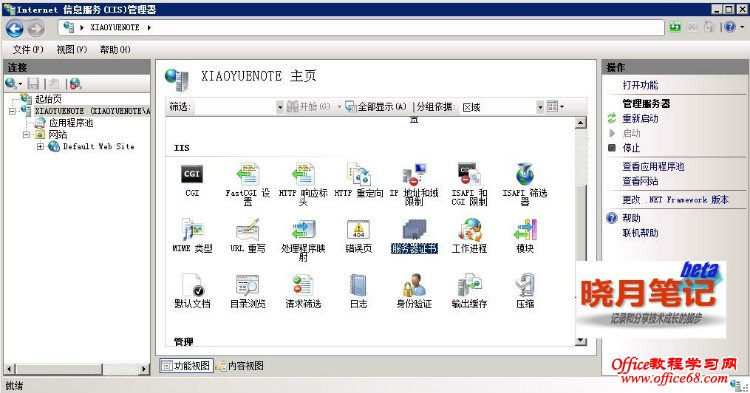The height and width of the screenshot is (393, 750).
Task: Click connections pane scroll left arrow
Action: [x=9, y=369]
